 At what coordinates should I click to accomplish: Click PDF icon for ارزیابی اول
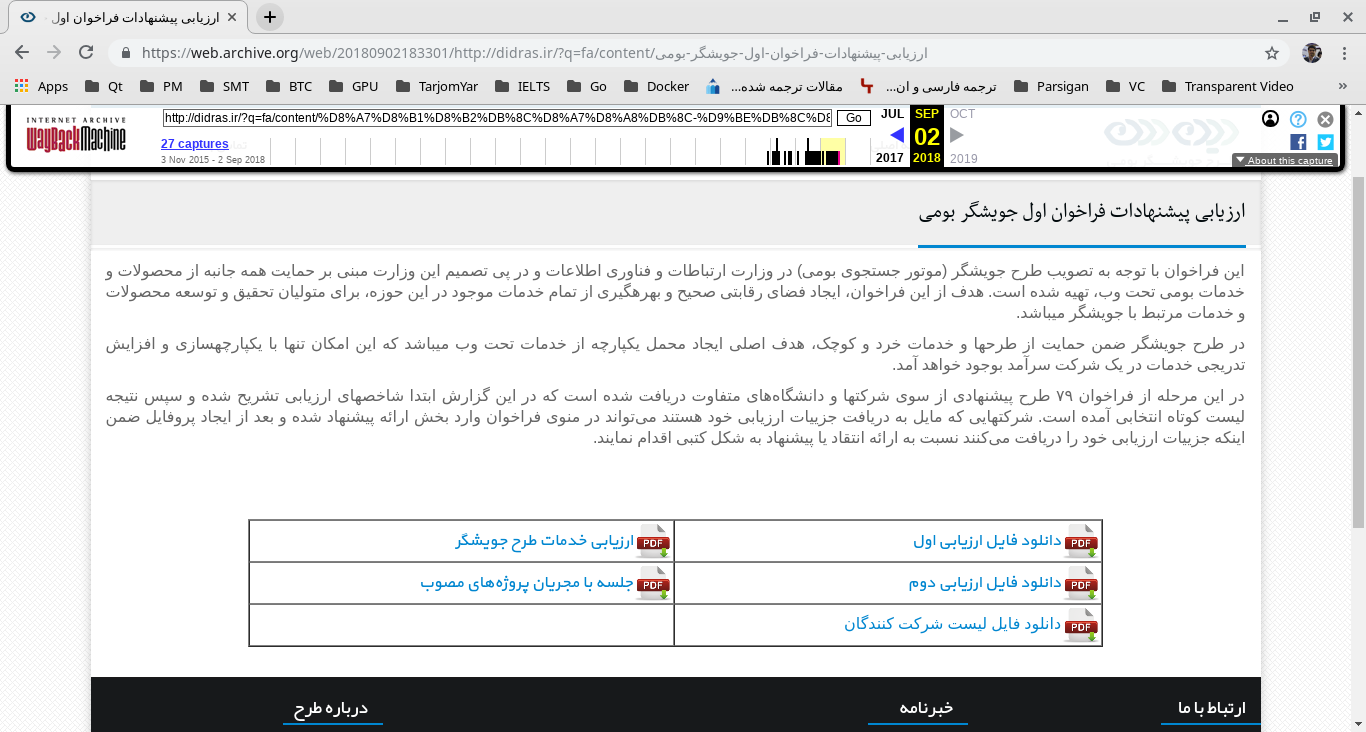(x=1081, y=541)
